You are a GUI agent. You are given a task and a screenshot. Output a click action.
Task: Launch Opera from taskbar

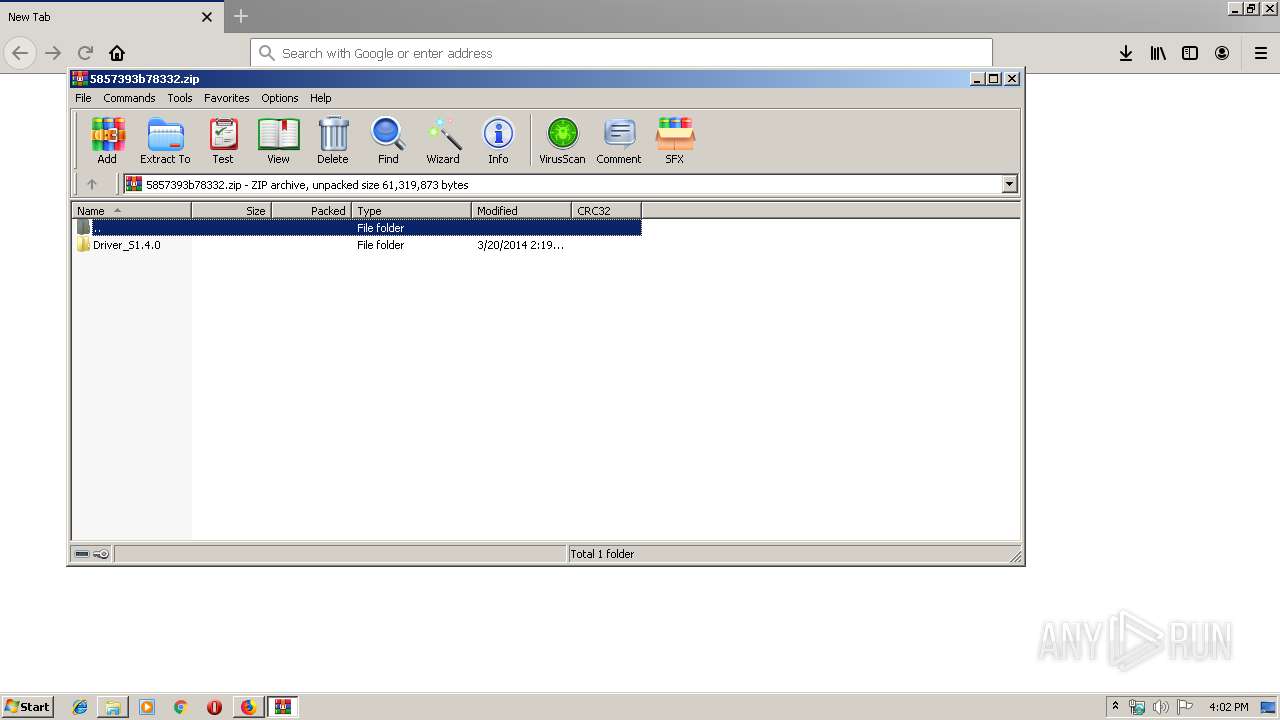214,707
